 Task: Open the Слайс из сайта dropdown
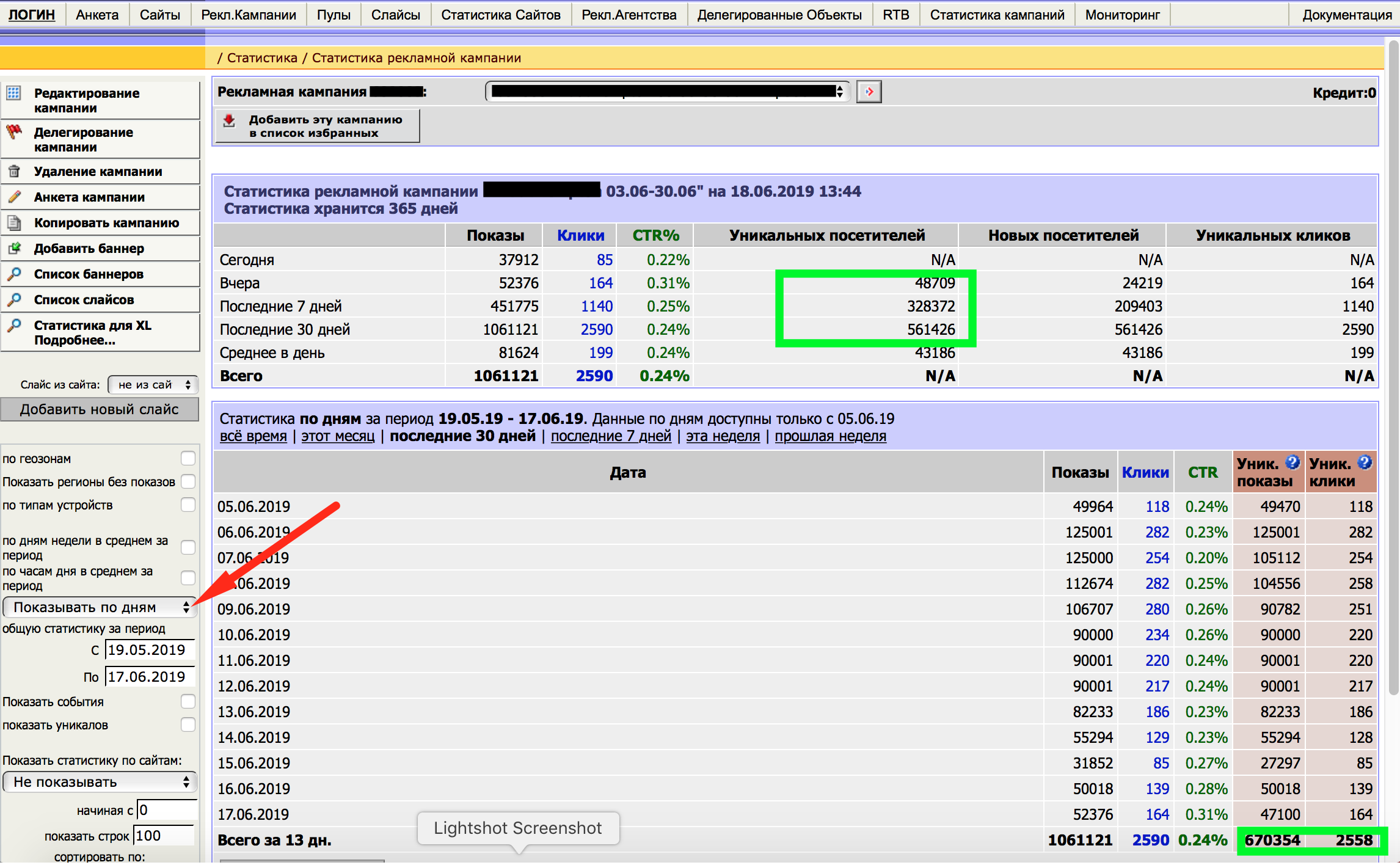pos(153,385)
